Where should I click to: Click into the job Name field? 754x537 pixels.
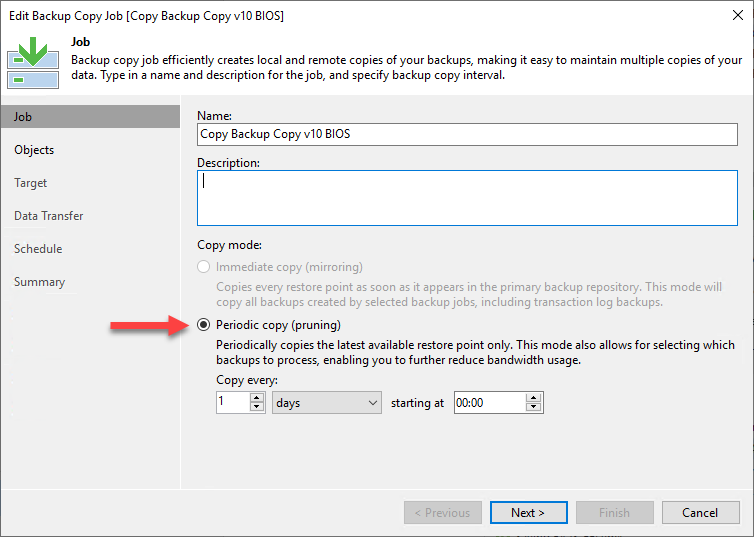pyautogui.click(x=467, y=134)
